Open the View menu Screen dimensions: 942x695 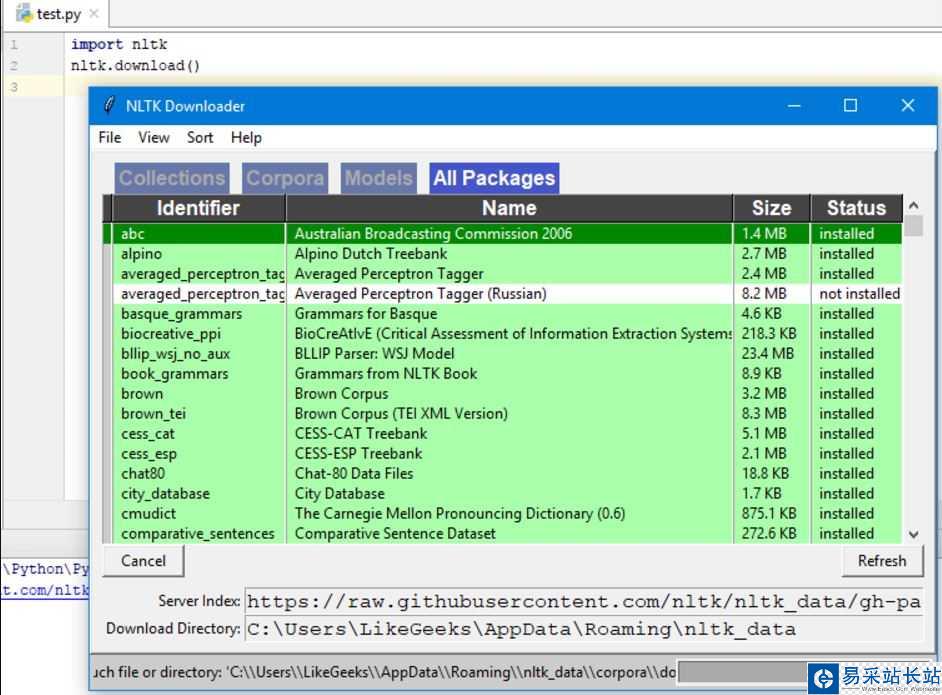click(154, 138)
